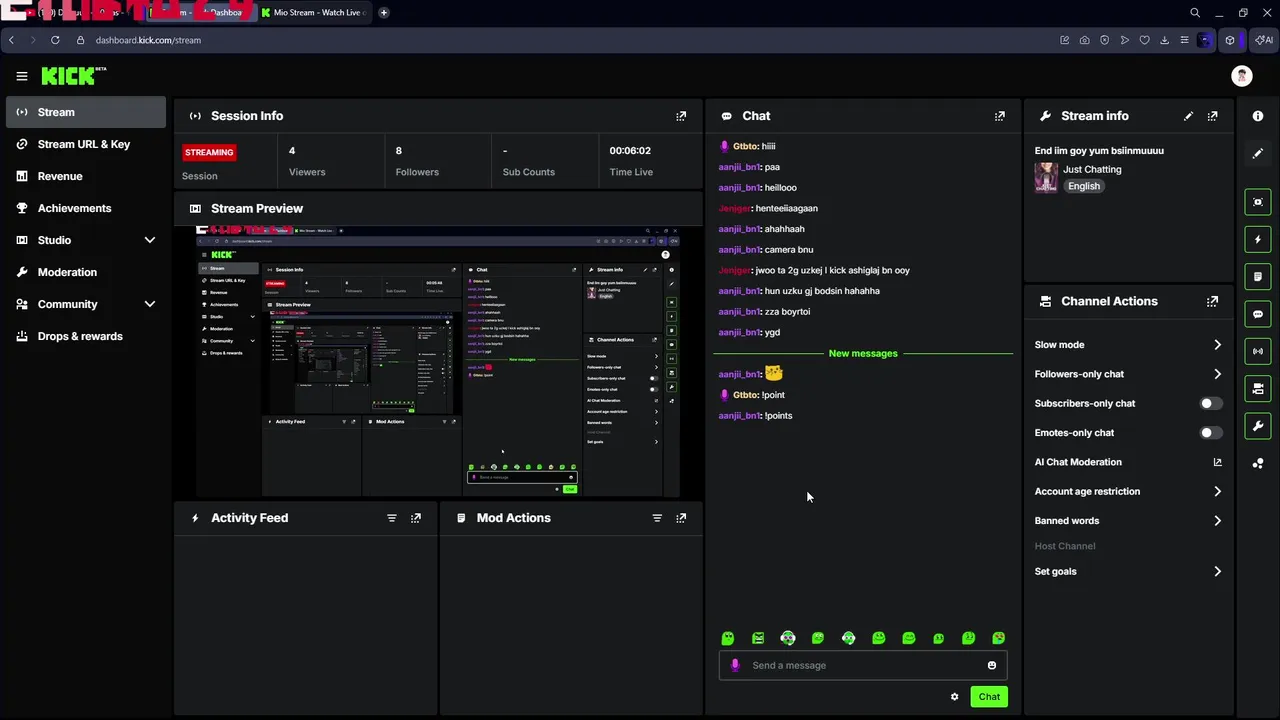Open the Achievements page

tap(85, 208)
